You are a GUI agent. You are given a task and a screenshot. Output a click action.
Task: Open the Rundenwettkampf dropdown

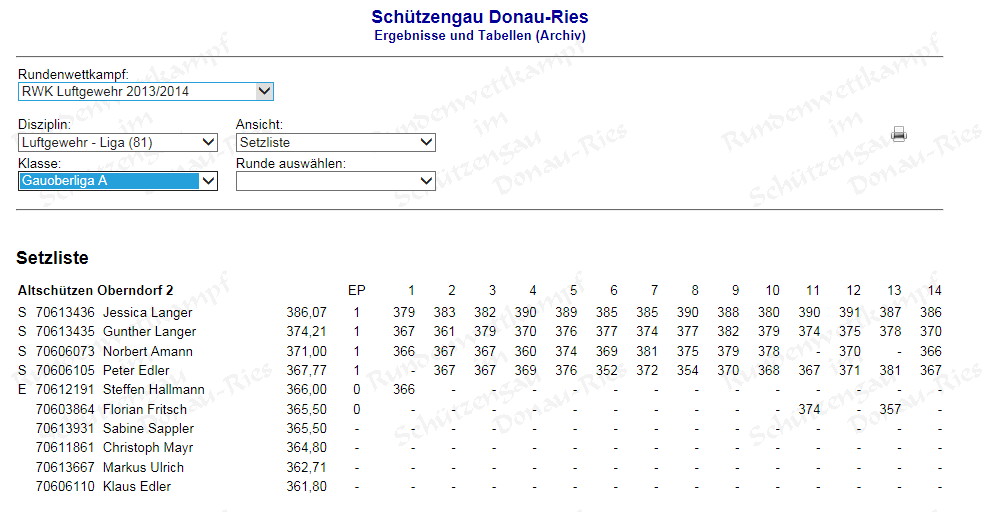tap(146, 92)
